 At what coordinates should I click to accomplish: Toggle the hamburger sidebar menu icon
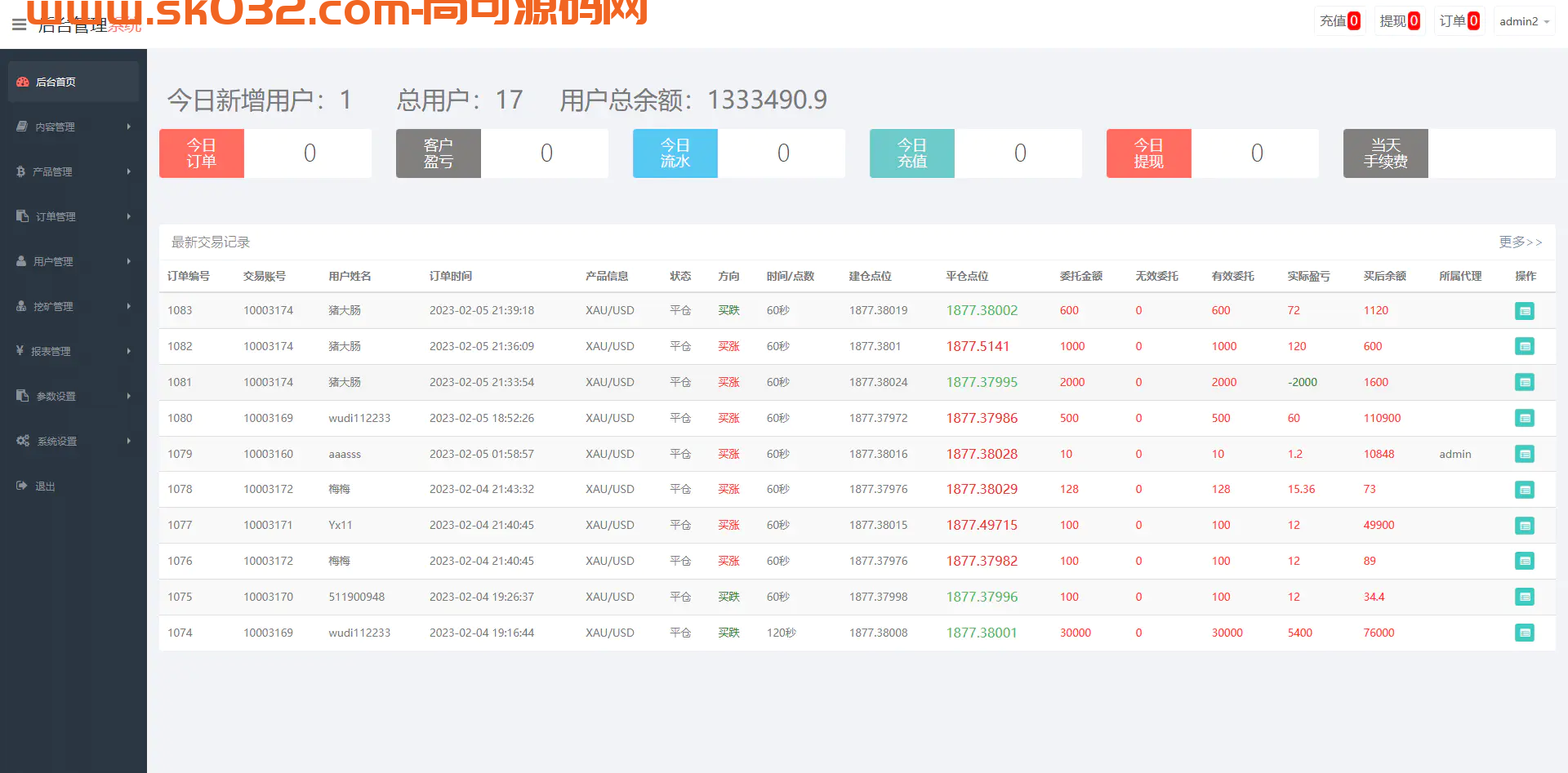20,25
